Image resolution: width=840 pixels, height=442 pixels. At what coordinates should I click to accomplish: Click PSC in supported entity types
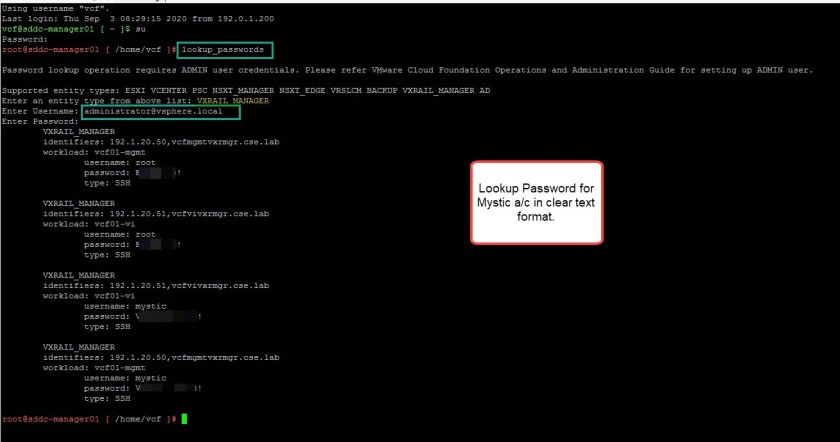coord(199,91)
